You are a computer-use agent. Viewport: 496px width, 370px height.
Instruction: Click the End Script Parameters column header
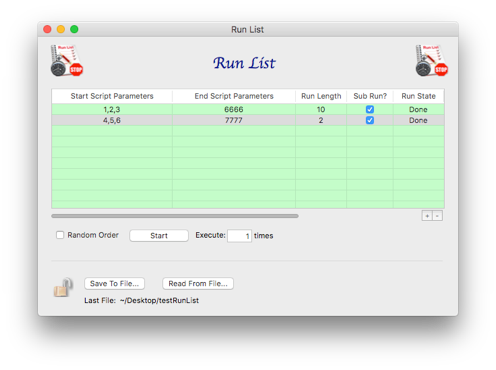click(x=234, y=96)
